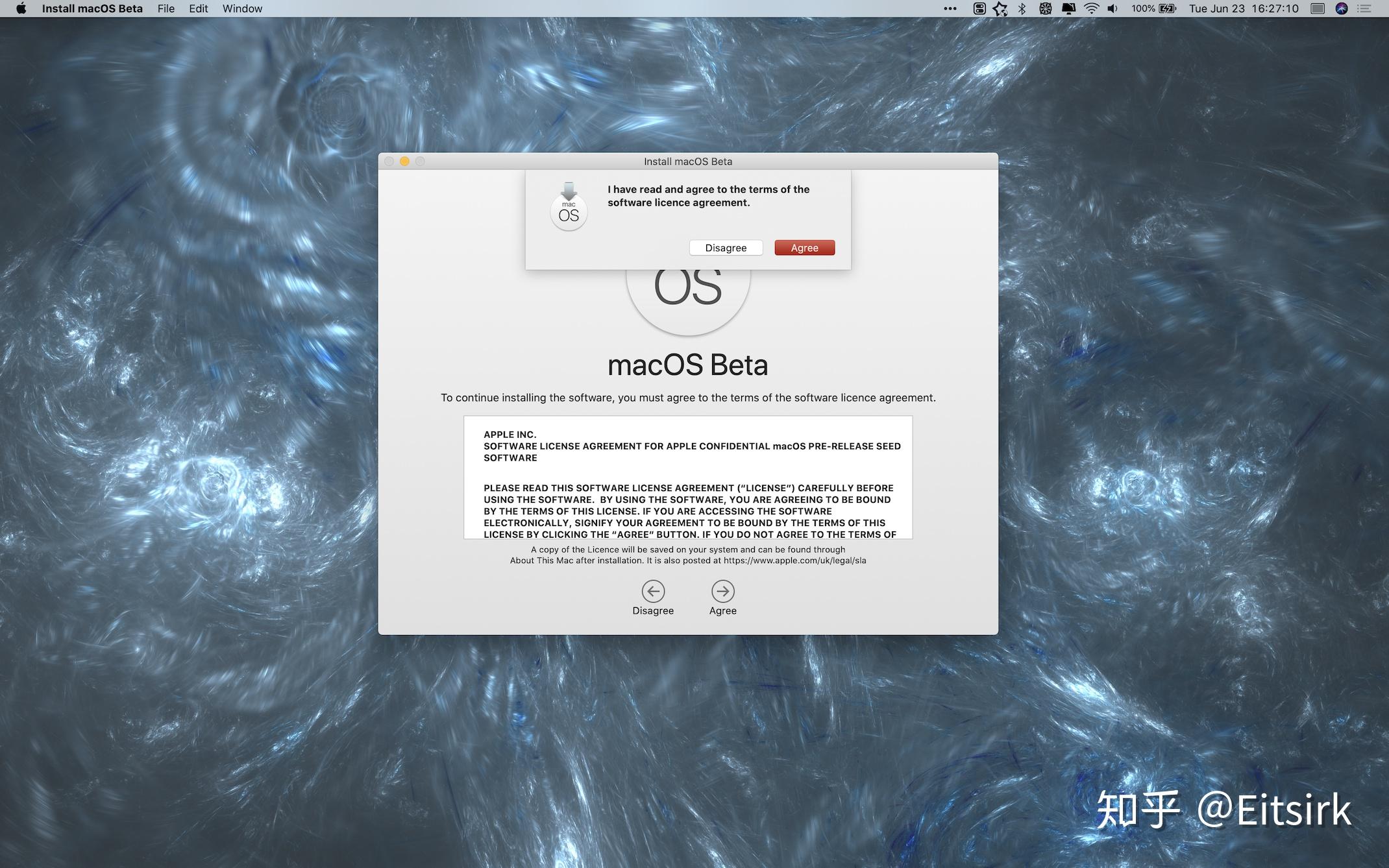Click the Disagree button in the confirmation sheet
The height and width of the screenshot is (868, 1389).
pos(726,248)
